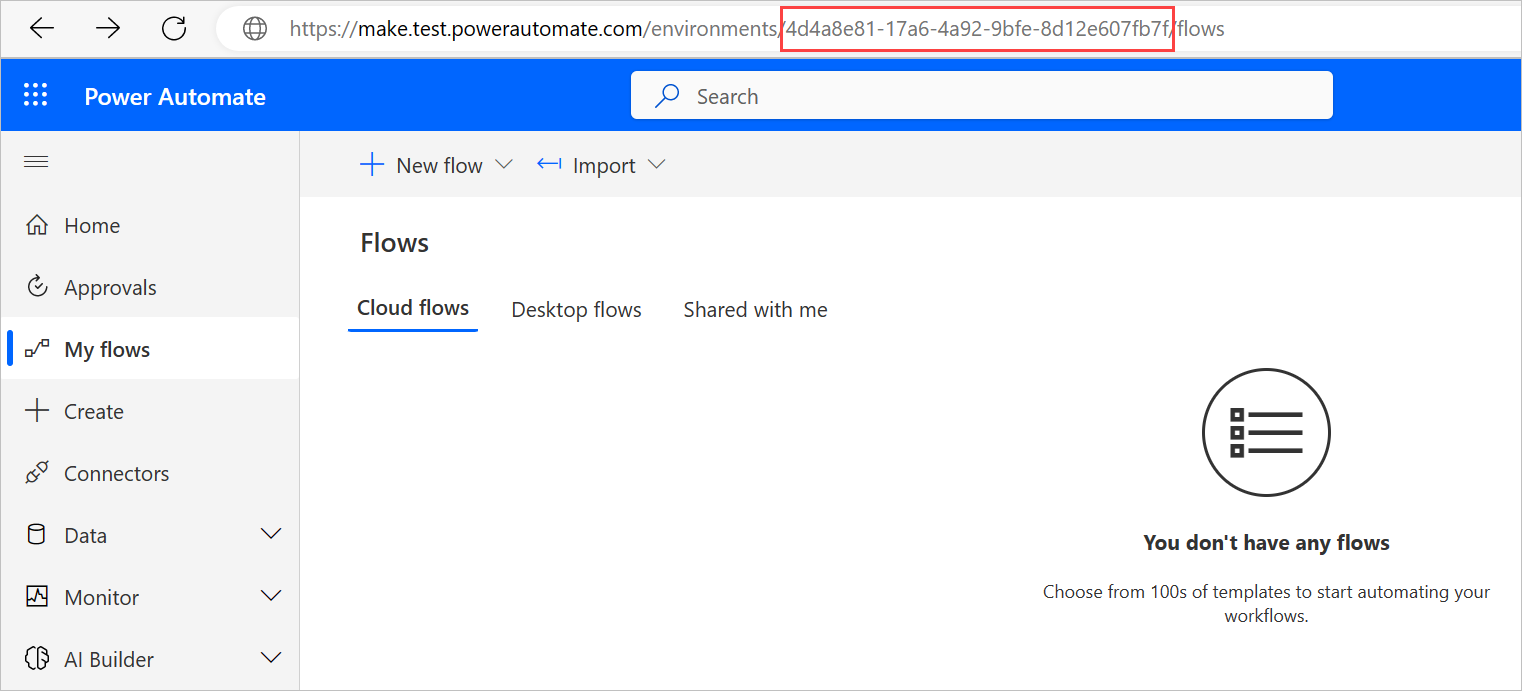
Task: Click inside the Search box
Action: pyautogui.click(x=981, y=96)
